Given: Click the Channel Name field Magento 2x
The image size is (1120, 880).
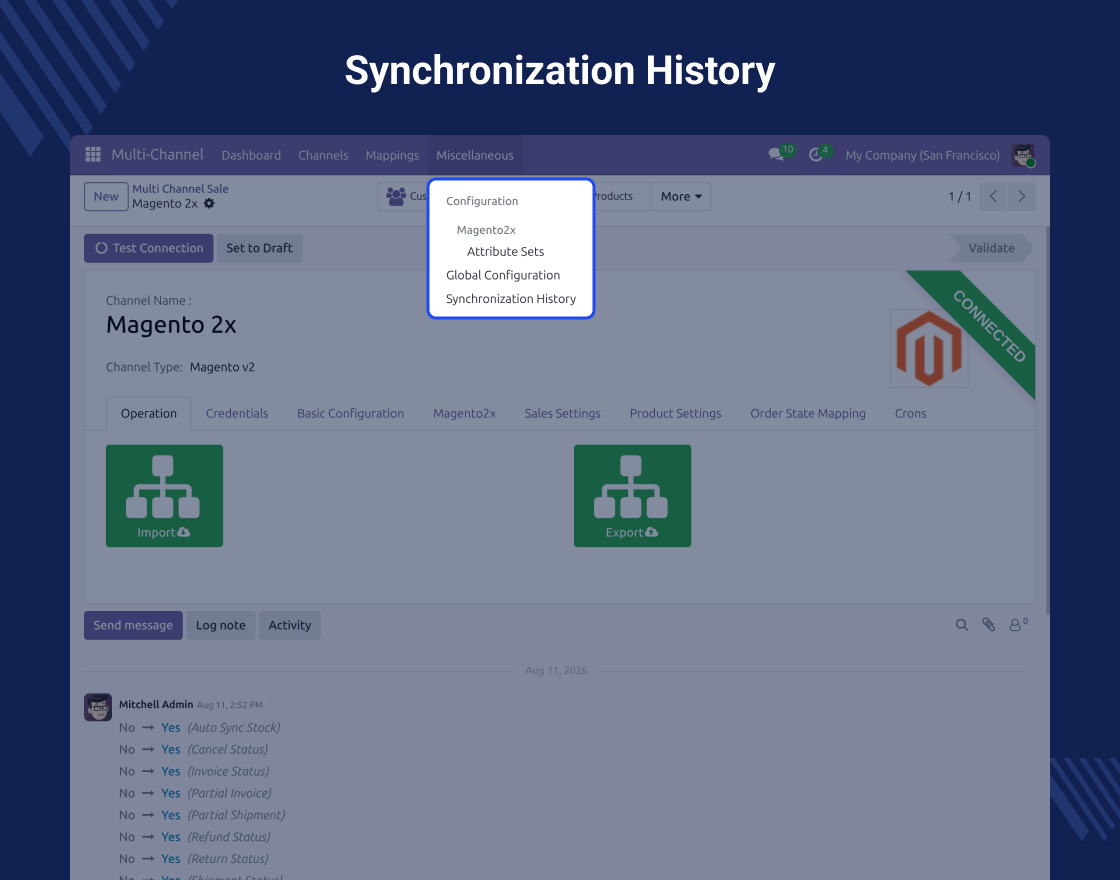Looking at the screenshot, I should click(171, 324).
